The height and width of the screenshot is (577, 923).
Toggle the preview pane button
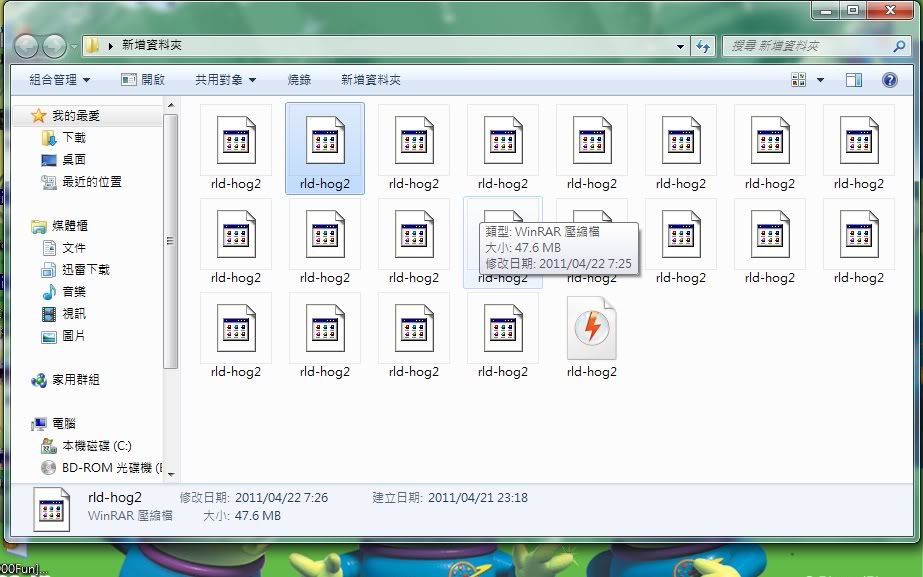point(853,80)
